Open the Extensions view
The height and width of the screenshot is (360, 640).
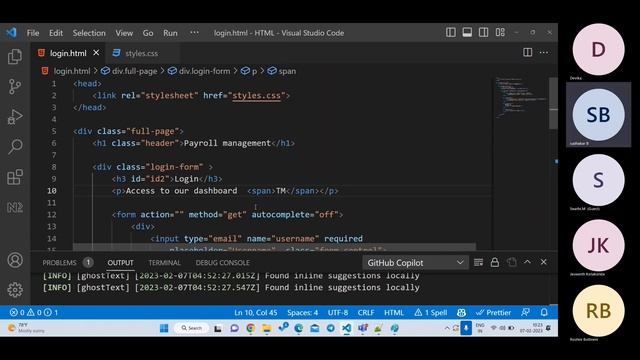pos(15,177)
